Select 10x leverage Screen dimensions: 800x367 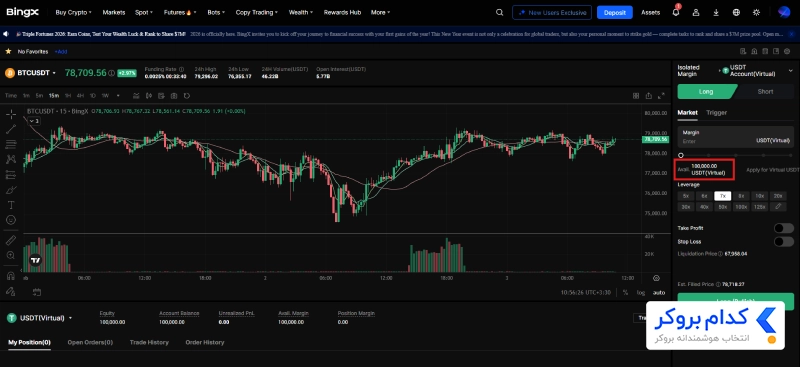coord(759,196)
